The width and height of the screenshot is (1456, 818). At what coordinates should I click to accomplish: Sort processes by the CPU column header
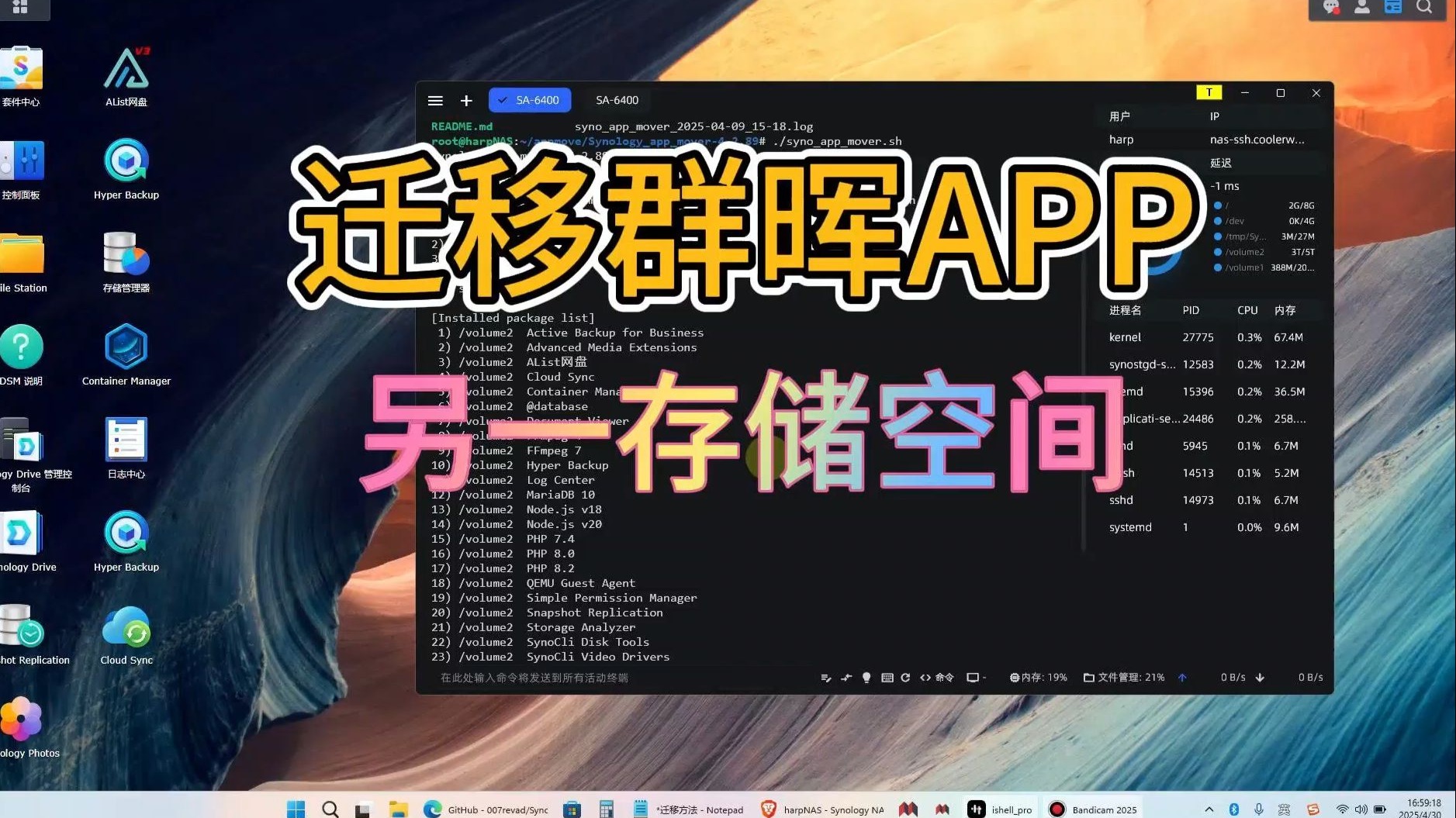[x=1247, y=310]
